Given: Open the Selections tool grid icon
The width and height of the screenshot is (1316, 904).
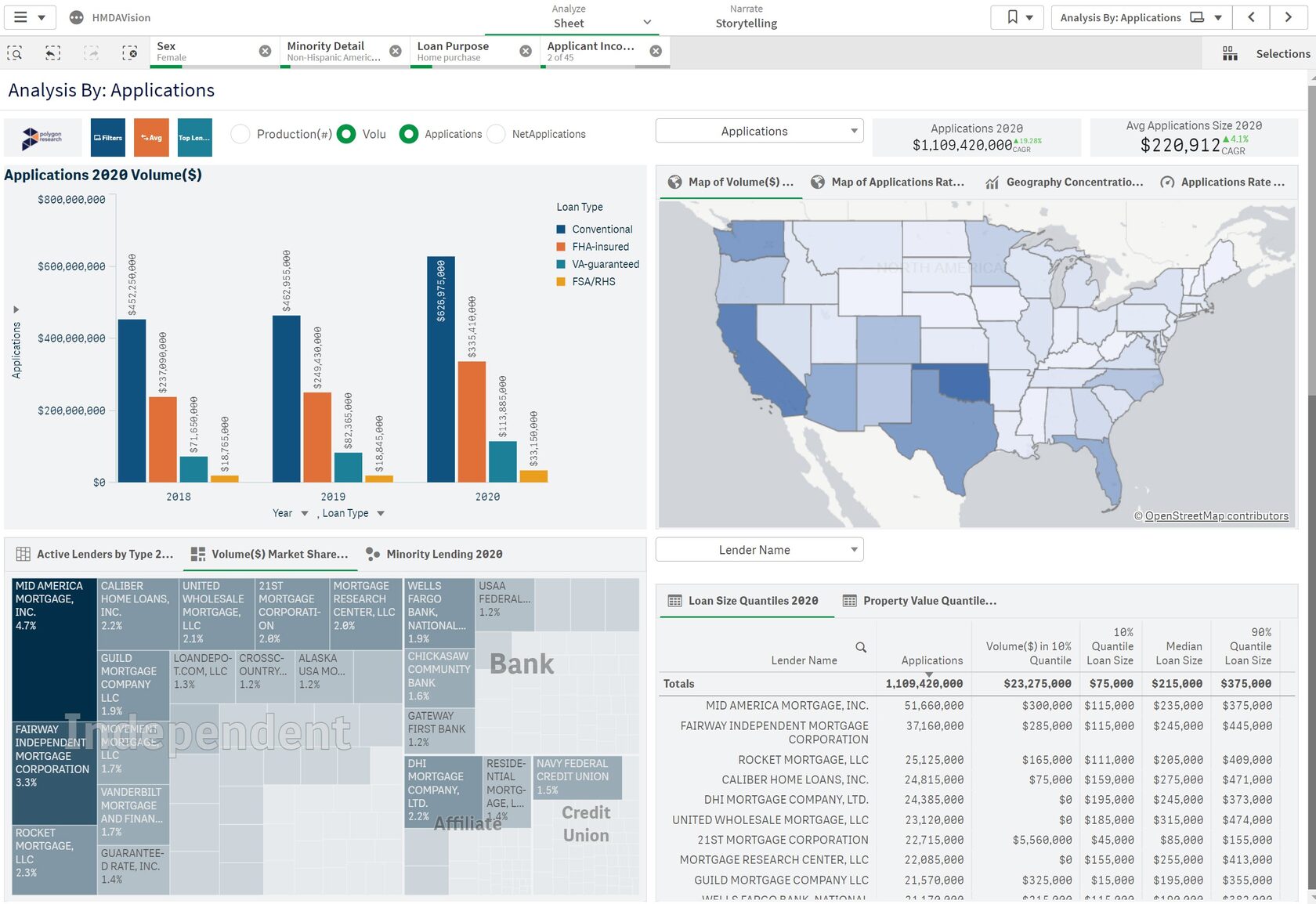Looking at the screenshot, I should pyautogui.click(x=1230, y=53).
